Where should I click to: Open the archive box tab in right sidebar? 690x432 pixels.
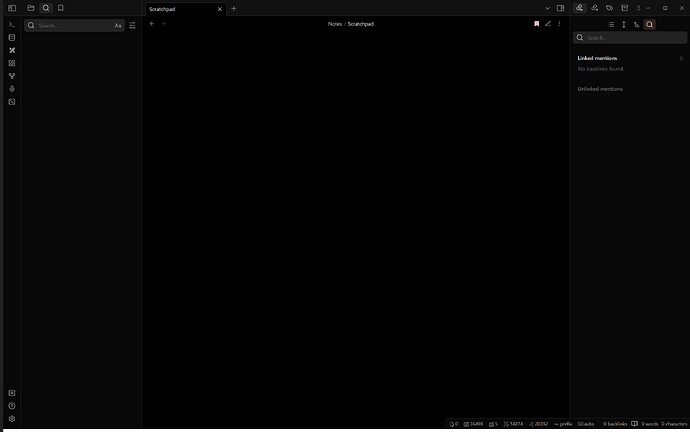coord(624,8)
